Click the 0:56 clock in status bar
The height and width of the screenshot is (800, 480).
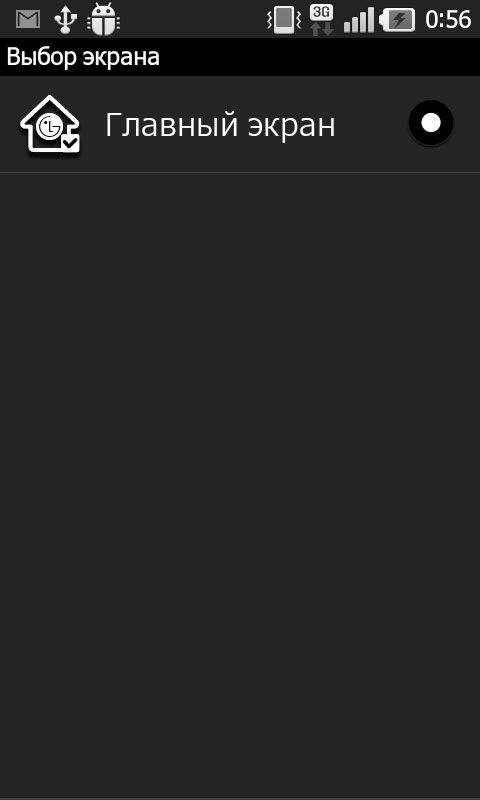click(x=448, y=19)
